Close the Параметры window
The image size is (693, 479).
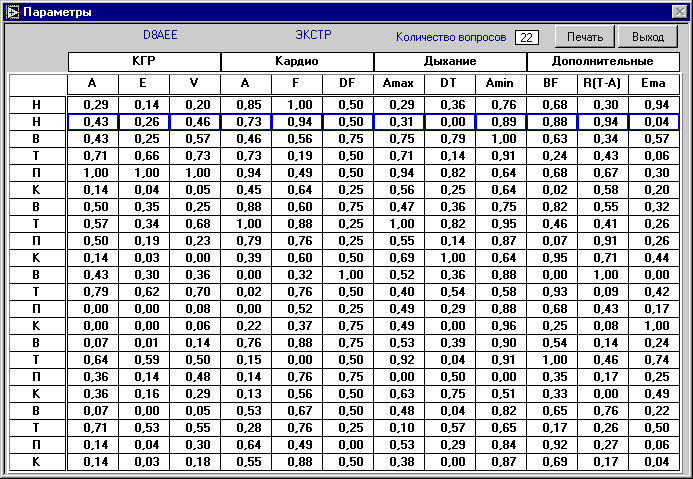(x=679, y=12)
